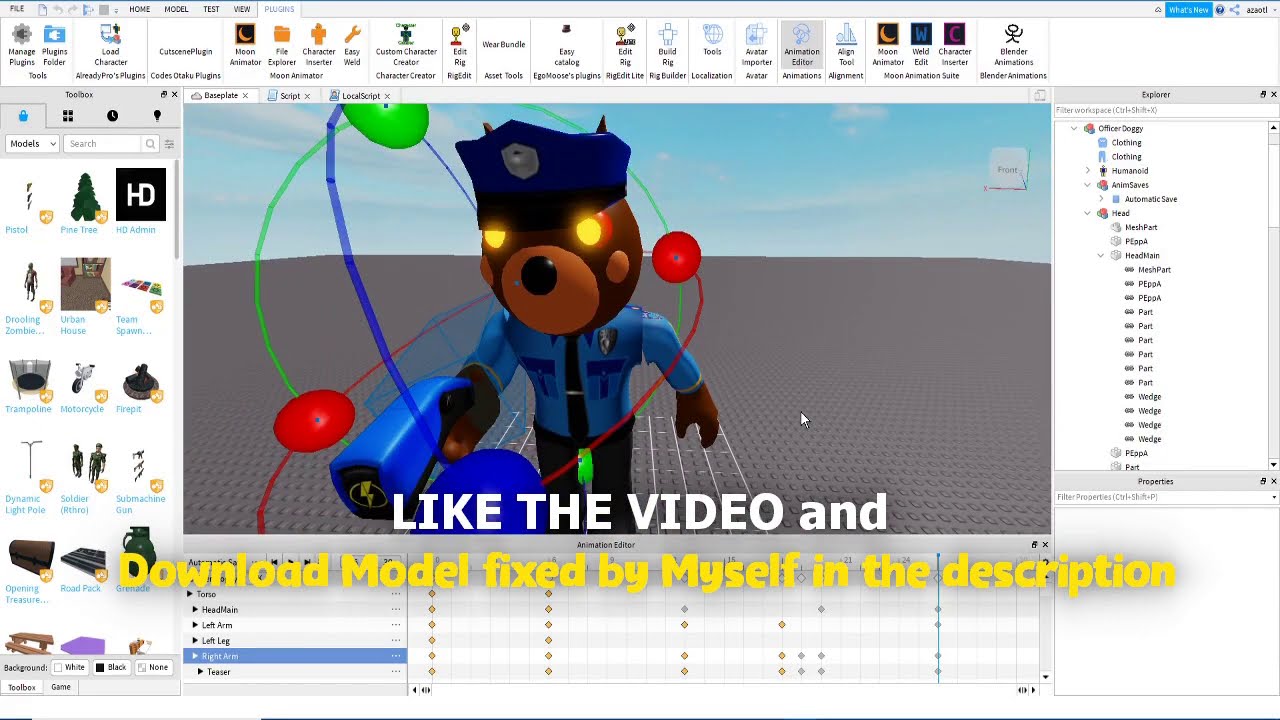The height and width of the screenshot is (720, 1280).
Task: Choose the Motorcycle model
Action: coord(82,387)
